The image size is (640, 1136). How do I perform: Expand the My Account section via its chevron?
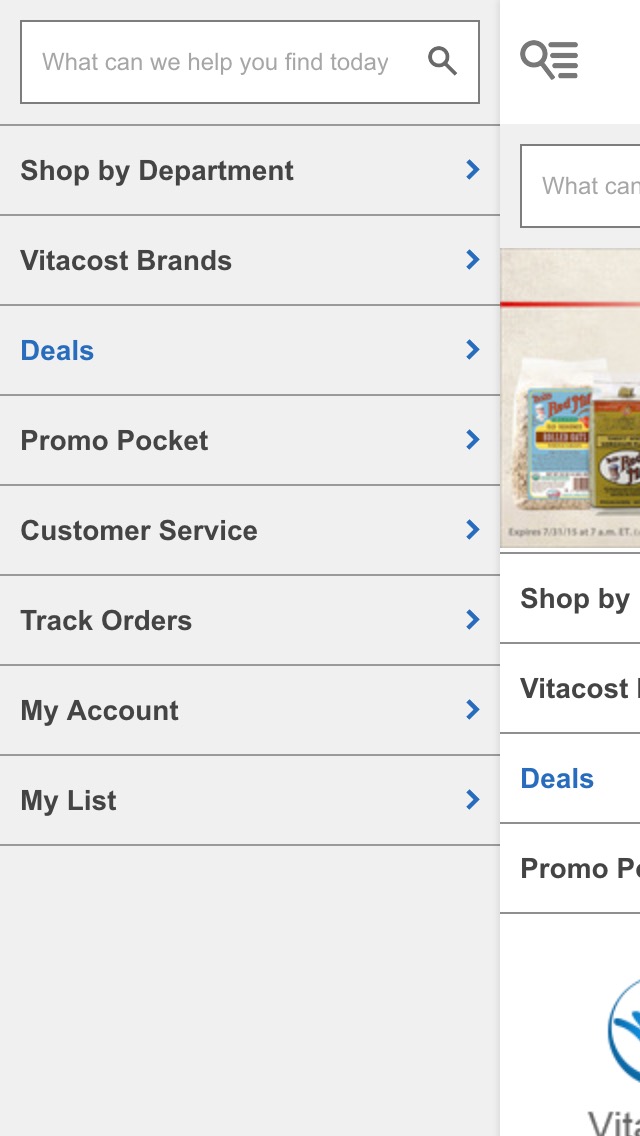tap(471, 710)
